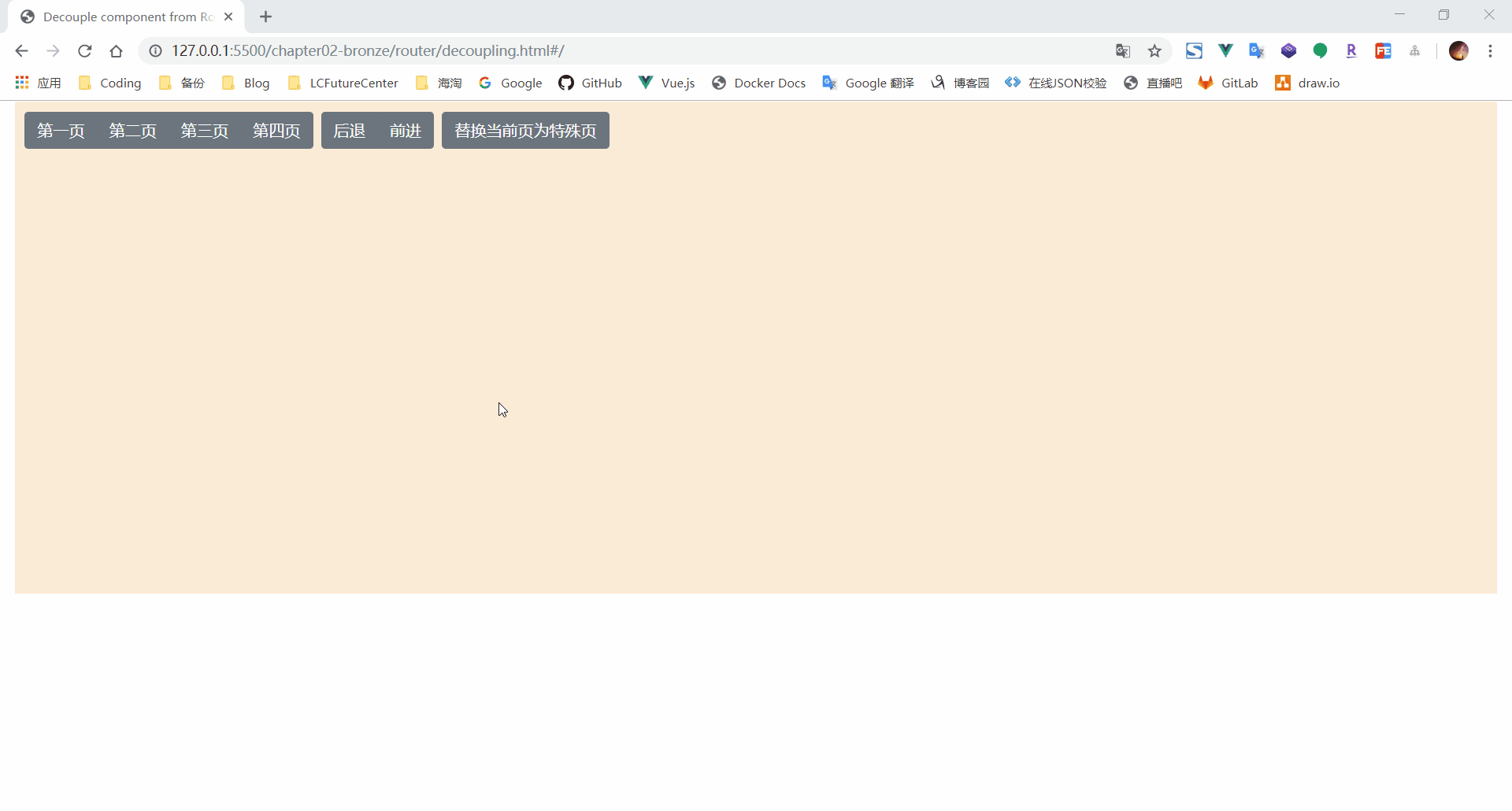The height and width of the screenshot is (811, 1512).
Task: Open the 应用 apps shortcut
Action: pos(38,83)
